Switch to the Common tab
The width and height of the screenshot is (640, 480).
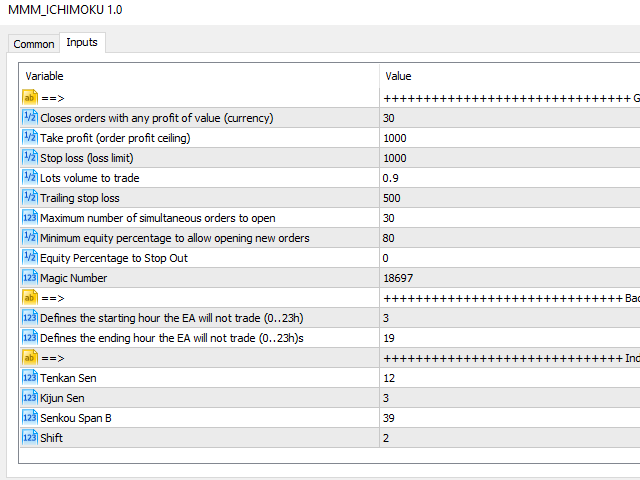tap(34, 44)
